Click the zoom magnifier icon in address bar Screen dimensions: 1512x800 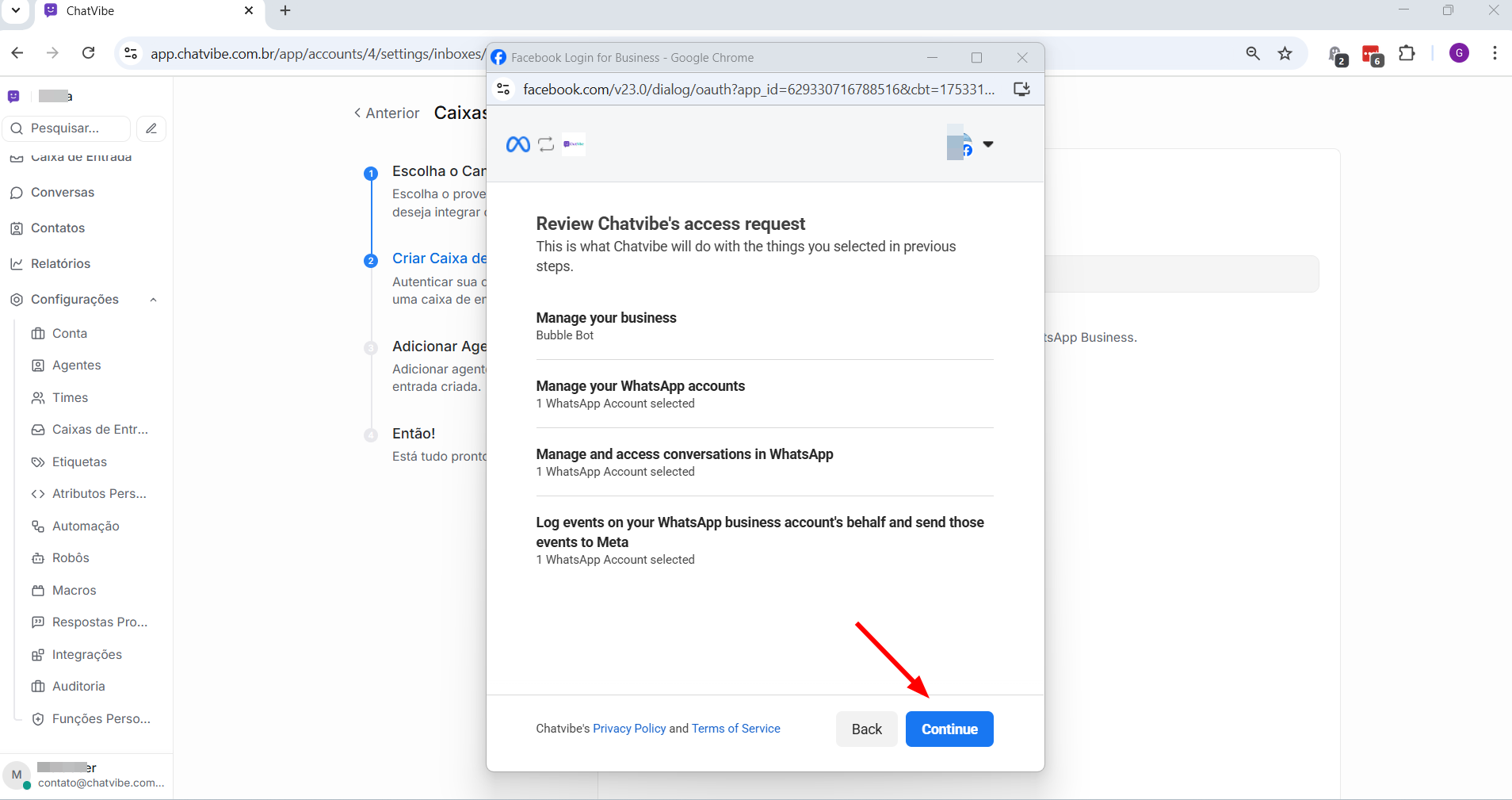[x=1253, y=53]
